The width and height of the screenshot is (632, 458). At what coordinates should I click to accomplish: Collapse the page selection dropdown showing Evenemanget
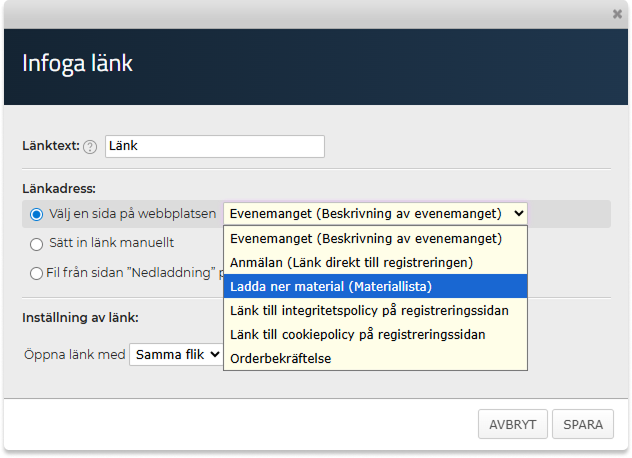(x=375, y=213)
